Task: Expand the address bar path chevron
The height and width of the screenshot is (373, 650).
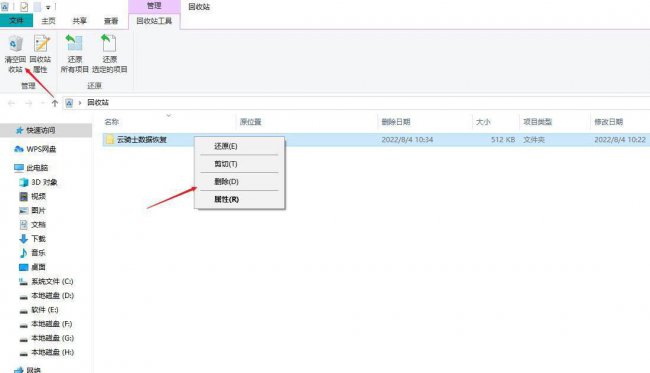Action: click(80, 103)
